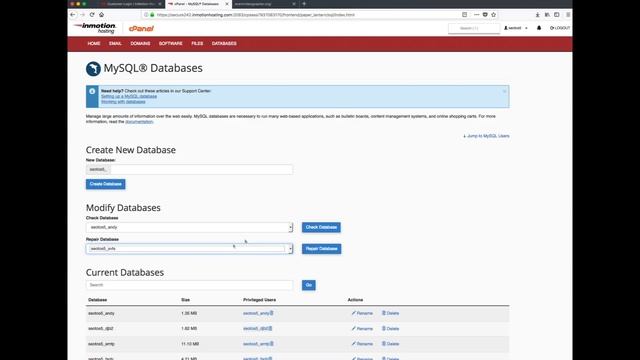Click the Check Database button
This screenshot has height=360, width=640.
pyautogui.click(x=321, y=227)
